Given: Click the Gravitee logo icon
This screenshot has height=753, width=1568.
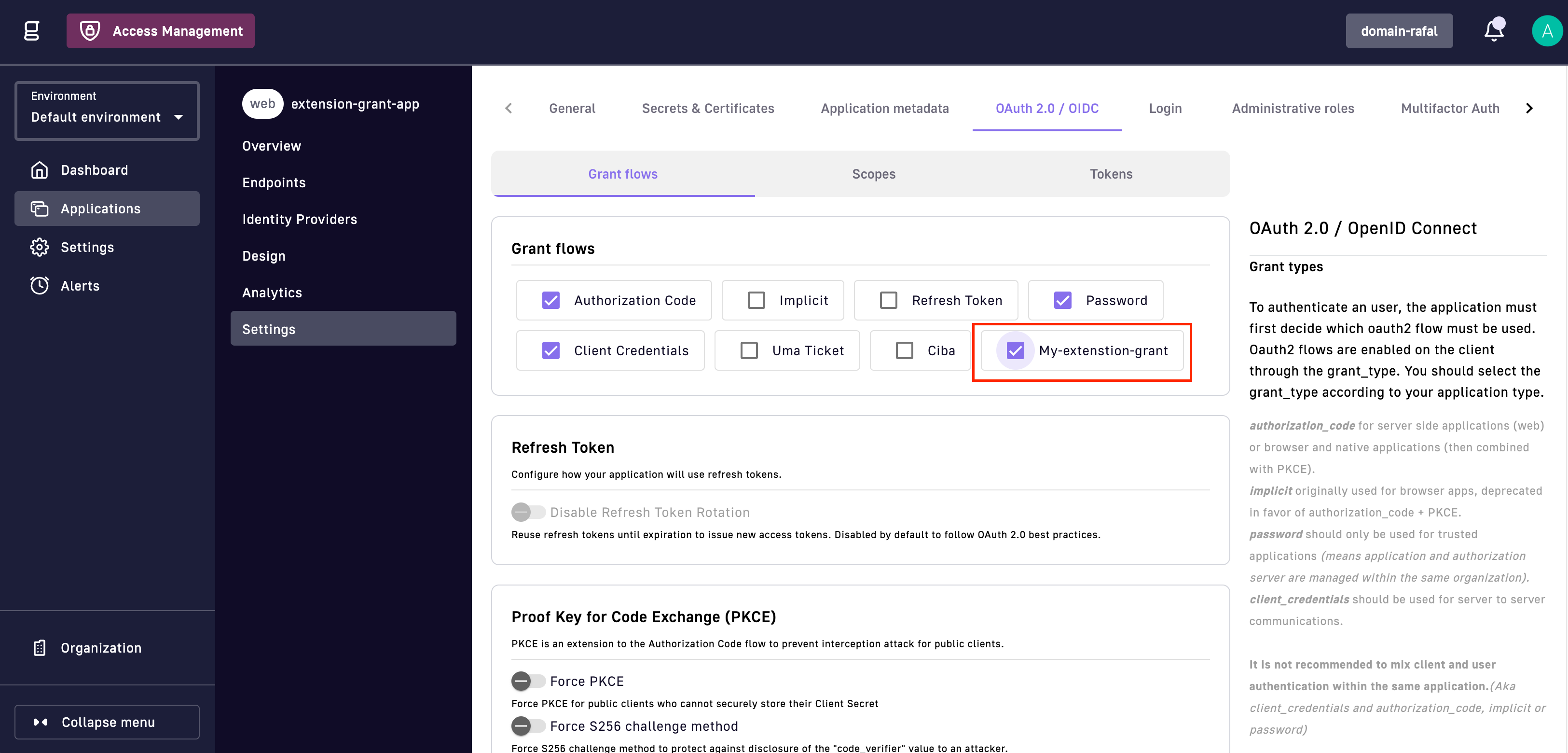Looking at the screenshot, I should pyautogui.click(x=32, y=30).
